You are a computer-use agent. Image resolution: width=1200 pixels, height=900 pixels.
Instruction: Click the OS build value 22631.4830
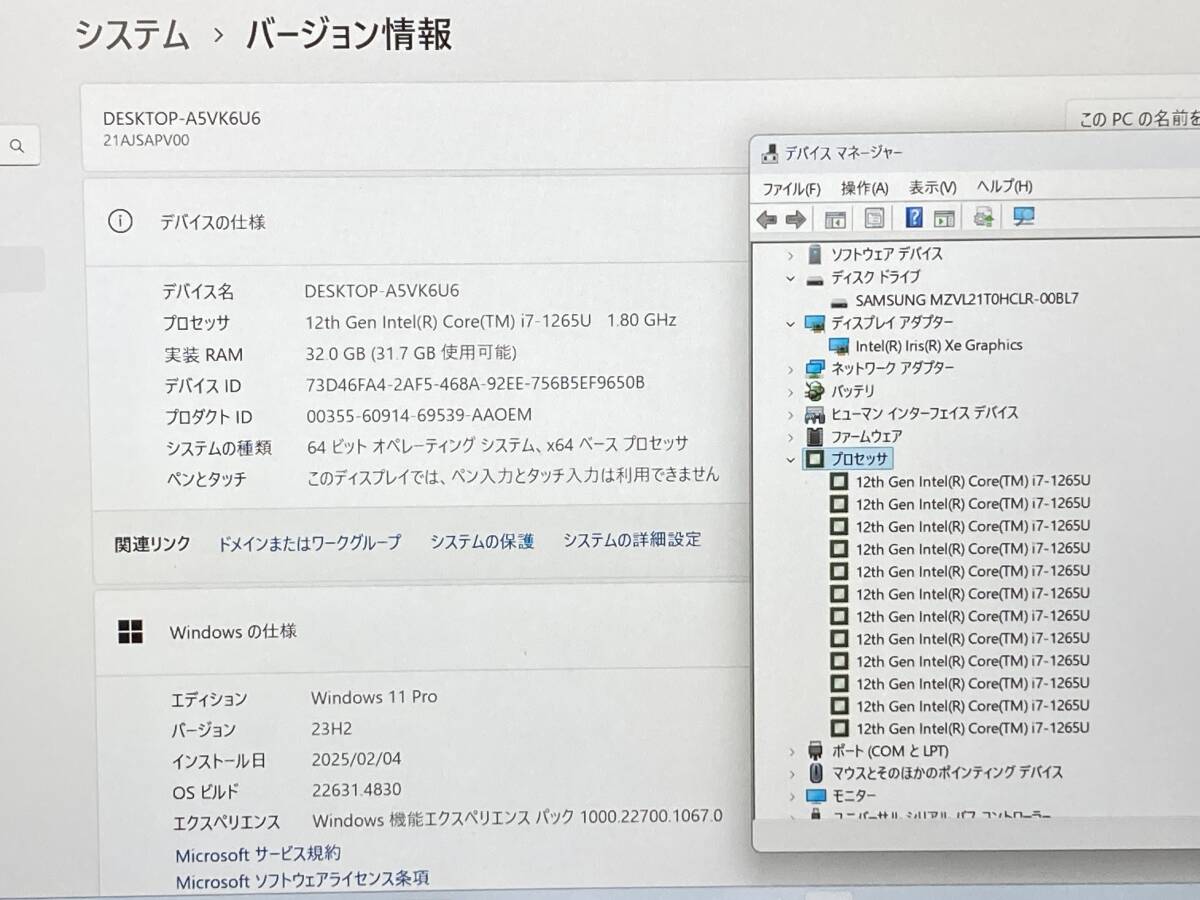pyautogui.click(x=356, y=790)
